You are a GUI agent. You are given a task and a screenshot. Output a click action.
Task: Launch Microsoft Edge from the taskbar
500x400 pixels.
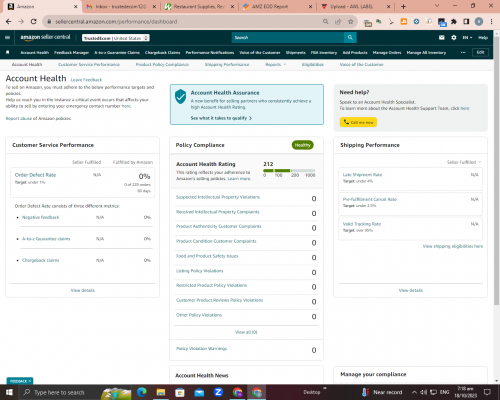141,392
